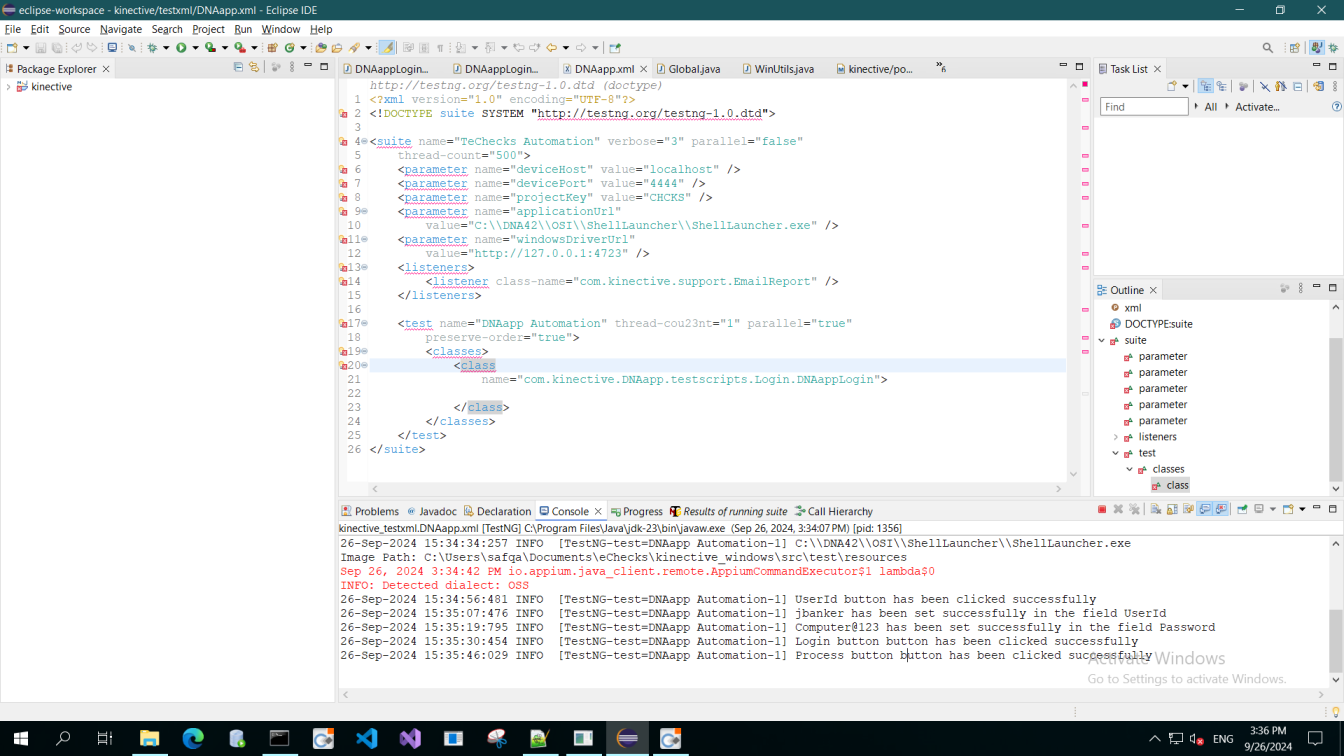Toggle Categorized view in Task List
The image size is (1344, 756).
point(1205,87)
